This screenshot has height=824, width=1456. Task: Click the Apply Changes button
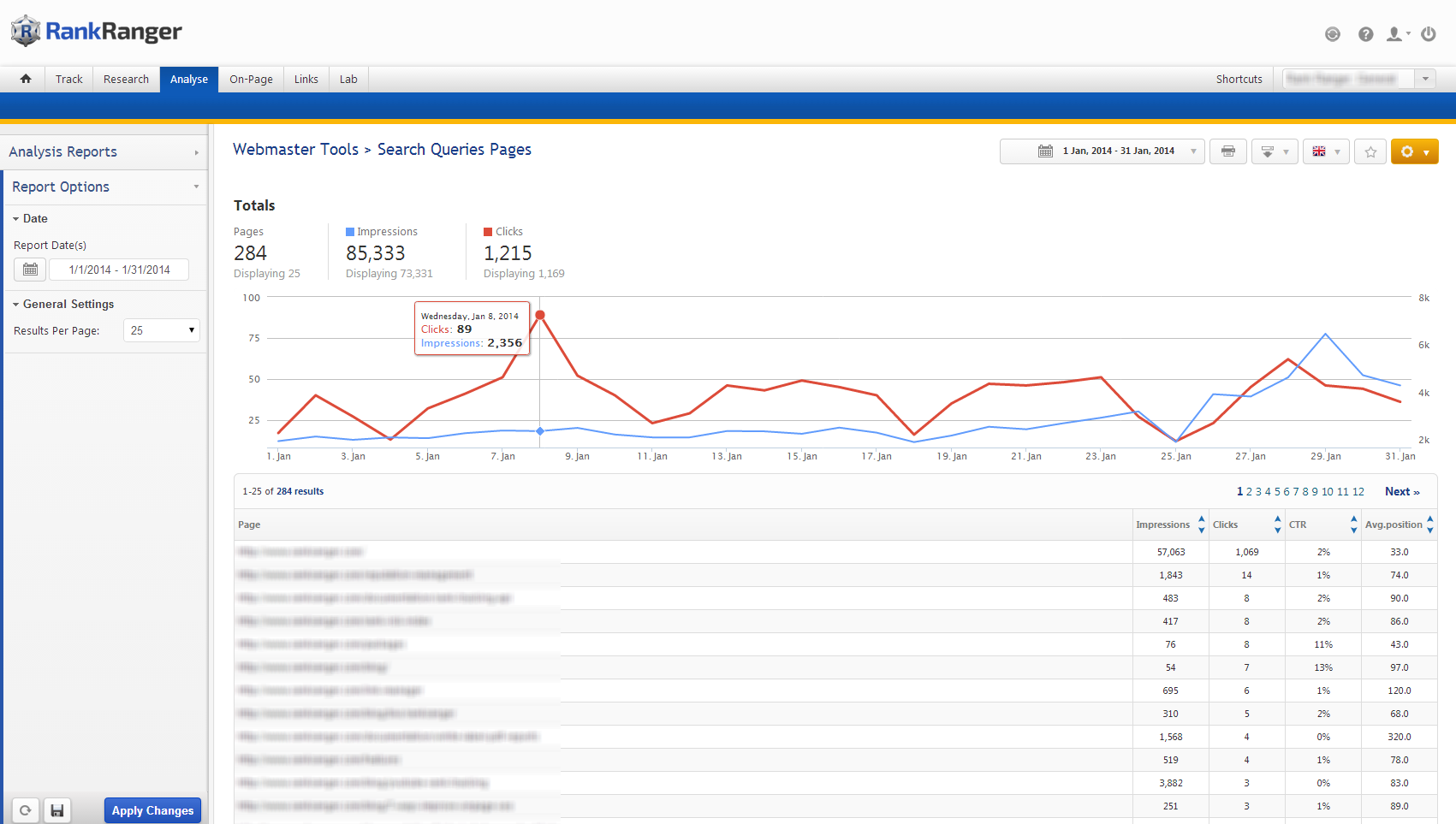[152, 810]
